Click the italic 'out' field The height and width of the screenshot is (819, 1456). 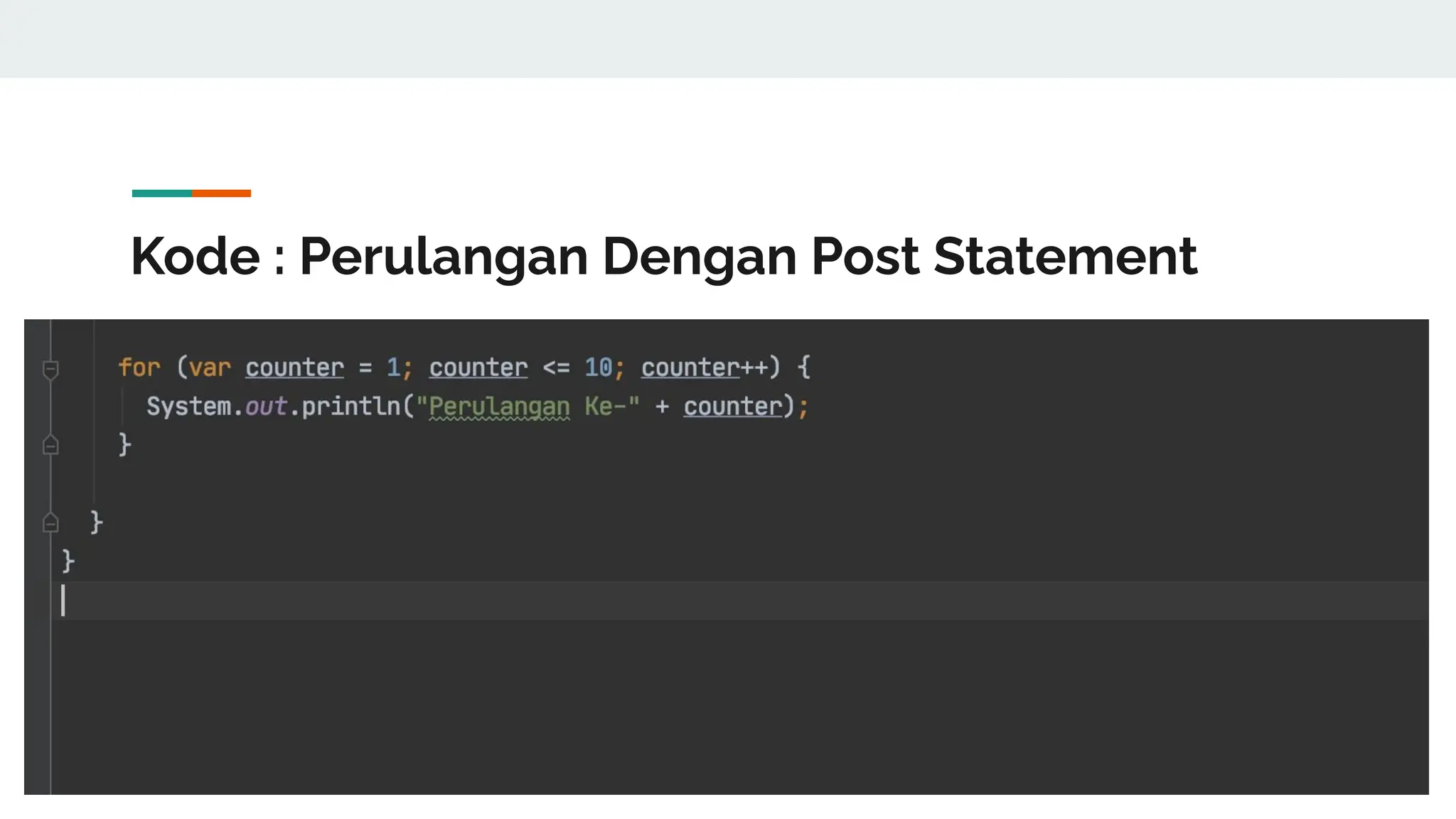[266, 407]
